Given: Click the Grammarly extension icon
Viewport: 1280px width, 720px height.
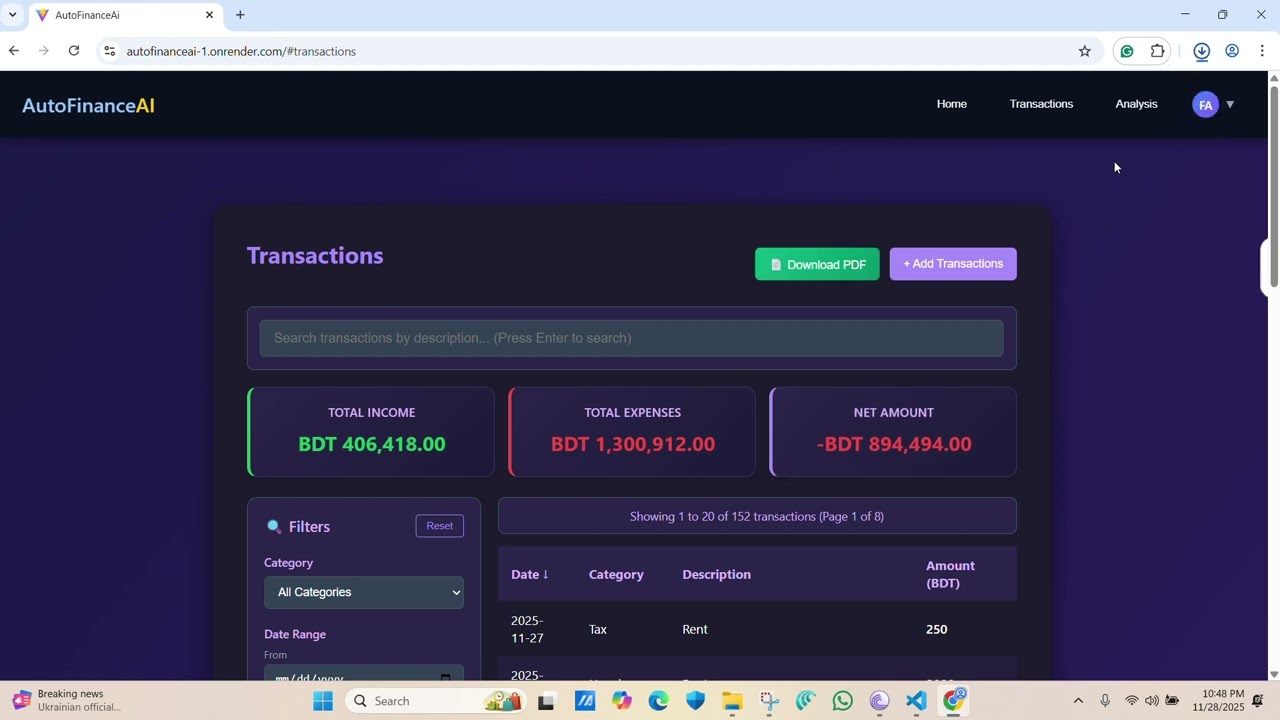Looking at the screenshot, I should tap(1127, 51).
